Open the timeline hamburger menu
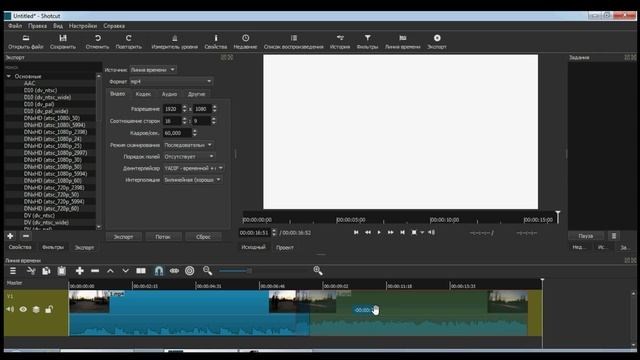 (13, 271)
